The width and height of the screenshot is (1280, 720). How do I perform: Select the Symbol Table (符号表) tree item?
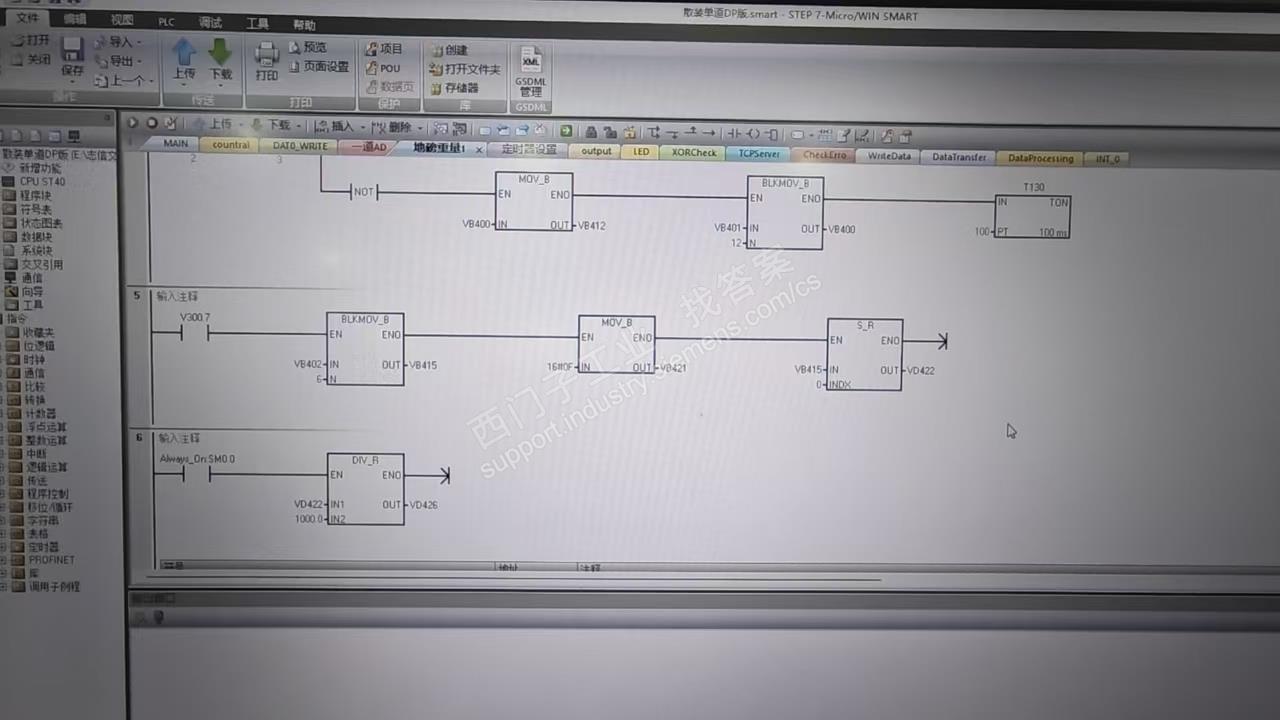click(34, 210)
